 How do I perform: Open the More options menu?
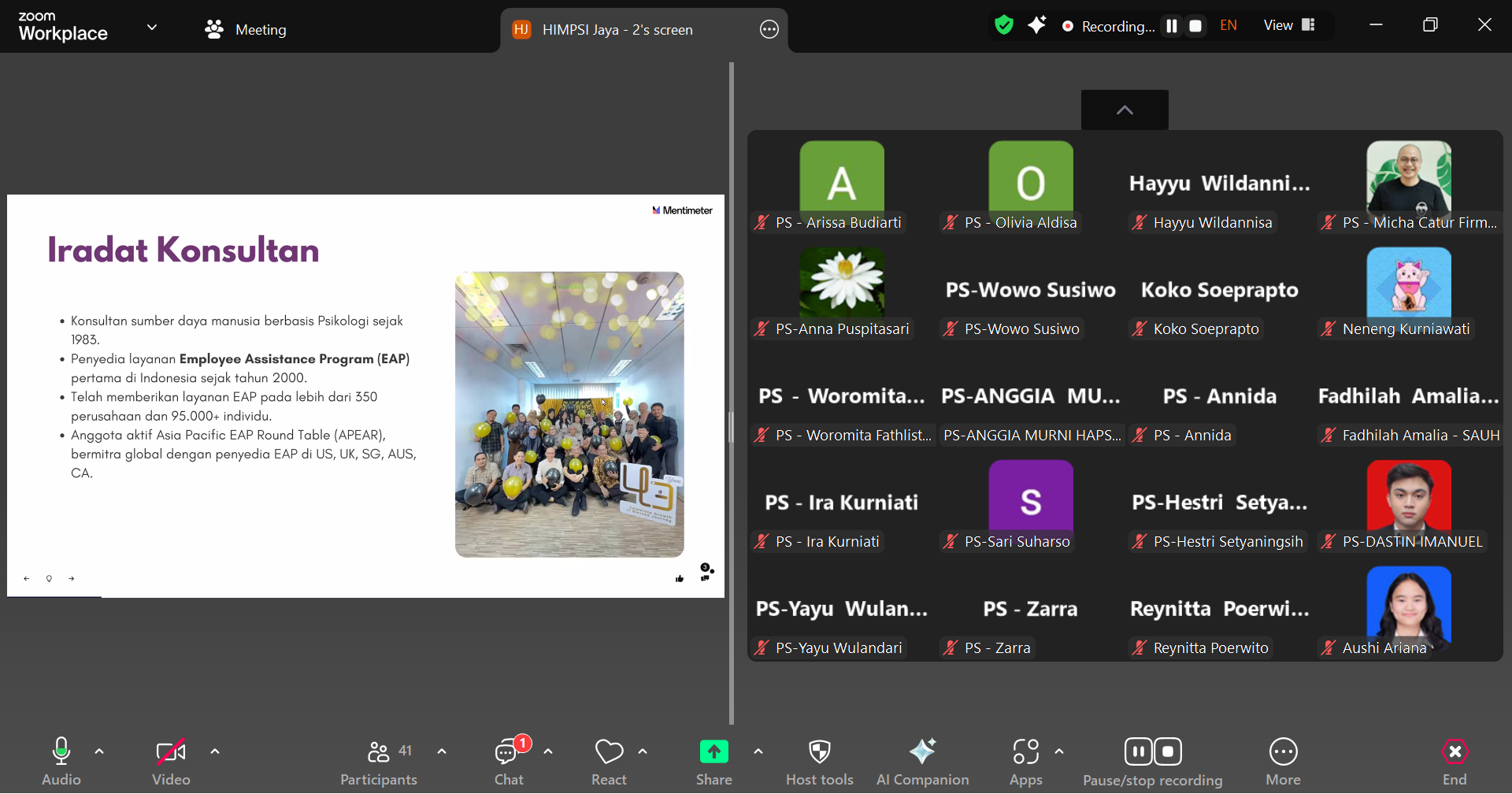[x=1284, y=761]
